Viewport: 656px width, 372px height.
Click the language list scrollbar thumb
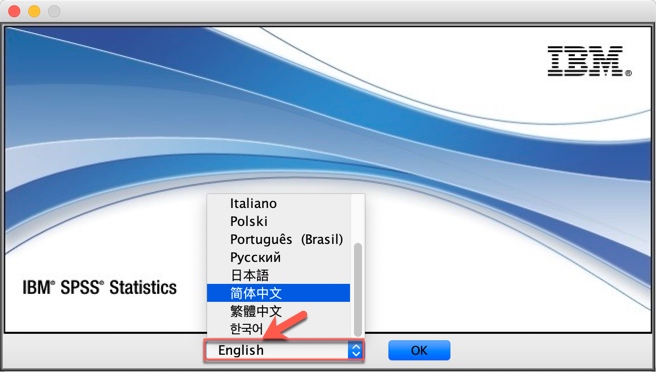pos(358,290)
